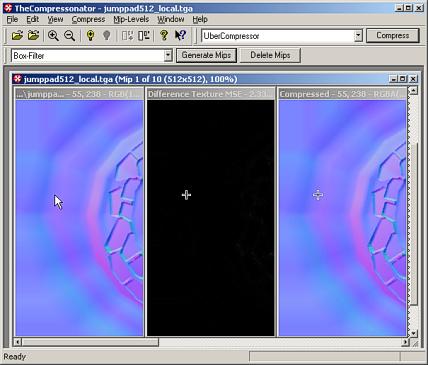Click the Ready status bar text
Screen dimensions: 428x365
[14, 357]
